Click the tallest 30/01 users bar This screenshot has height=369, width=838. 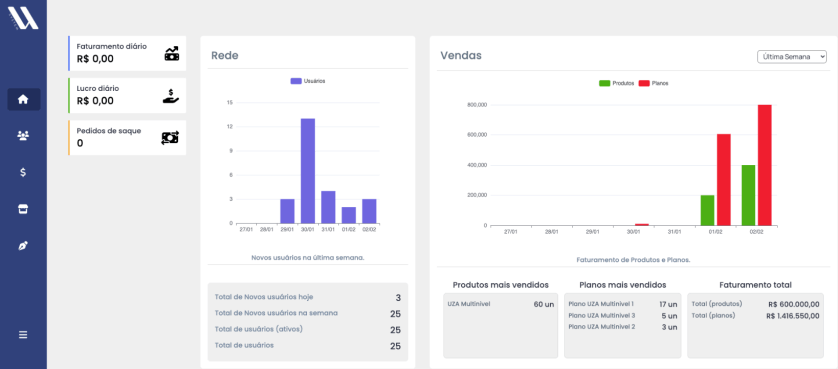[x=308, y=171]
